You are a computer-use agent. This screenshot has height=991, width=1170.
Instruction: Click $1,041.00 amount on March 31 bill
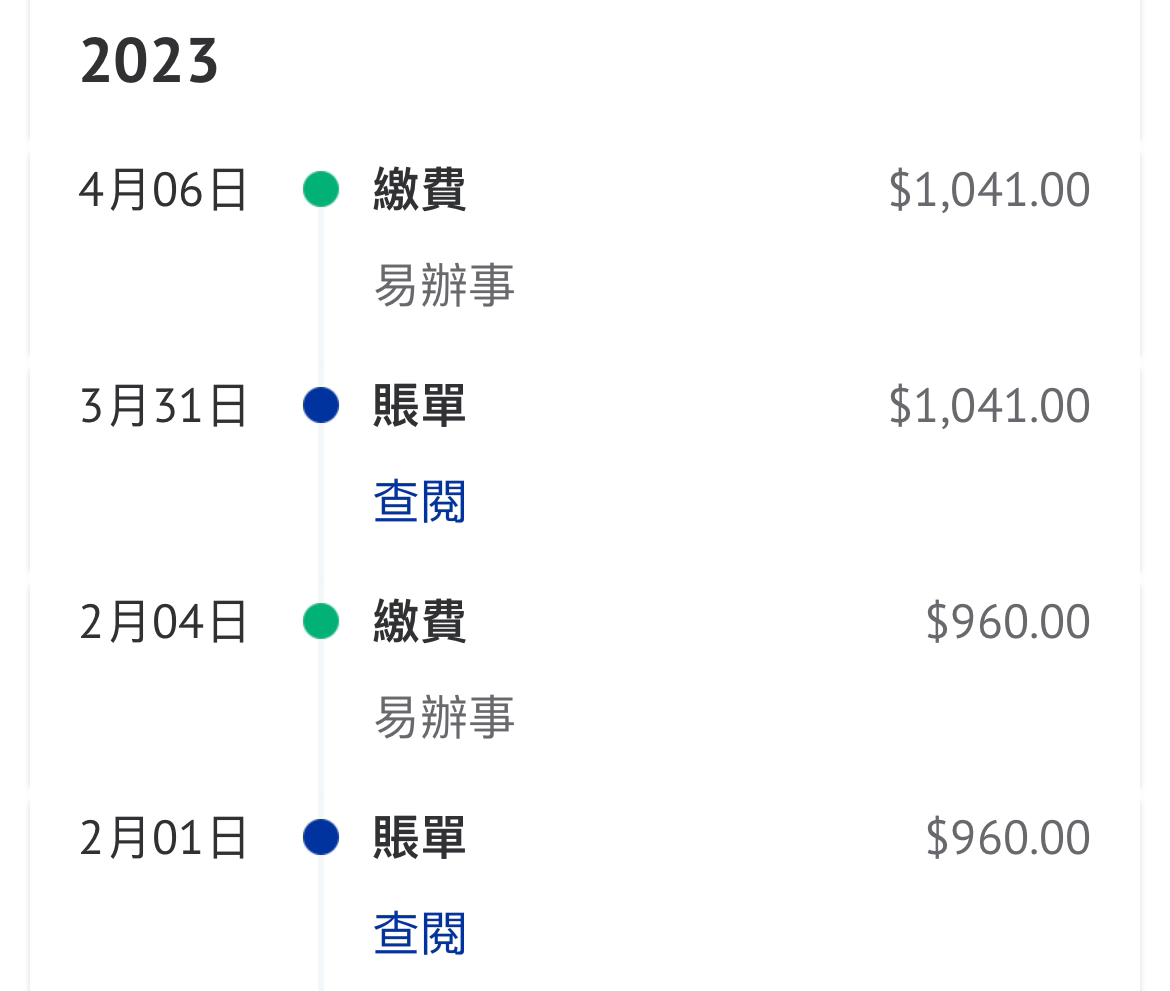[989, 405]
